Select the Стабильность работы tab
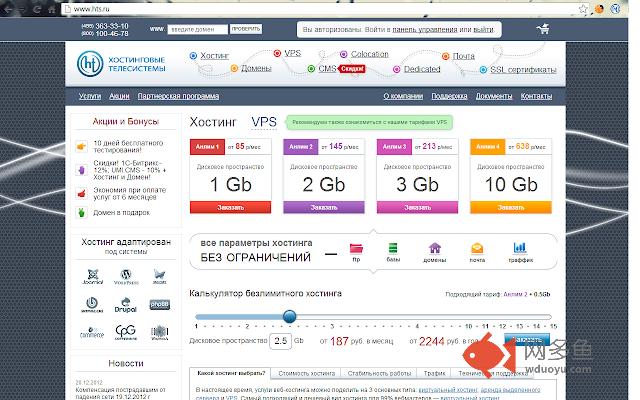Screen dimensions: 640x400 (379, 373)
